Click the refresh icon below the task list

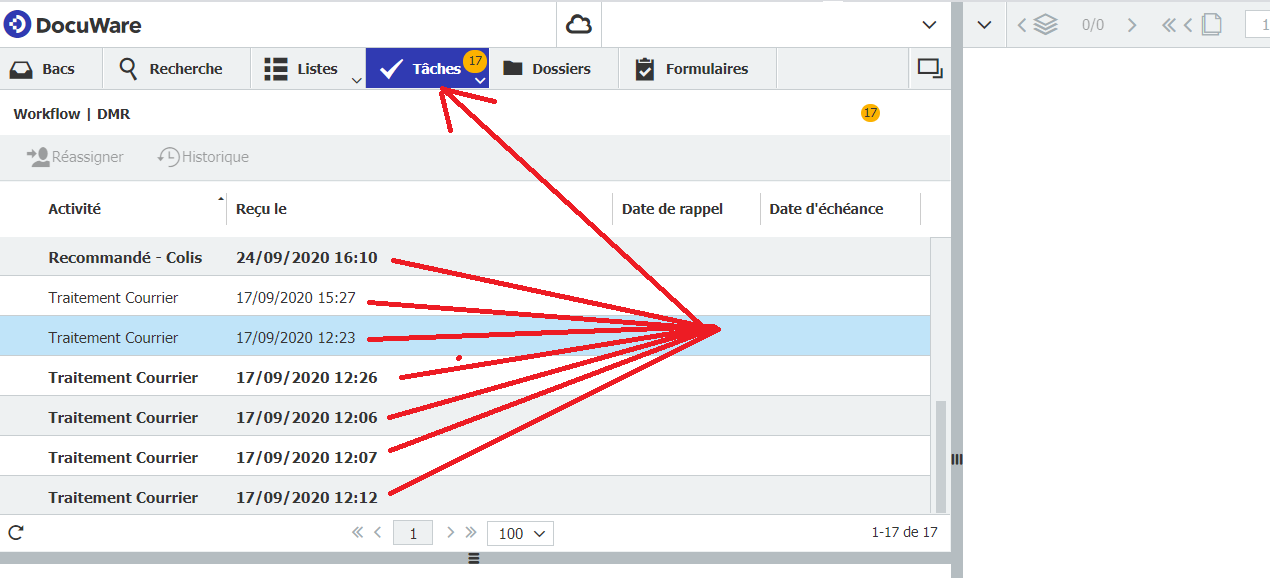click(15, 533)
